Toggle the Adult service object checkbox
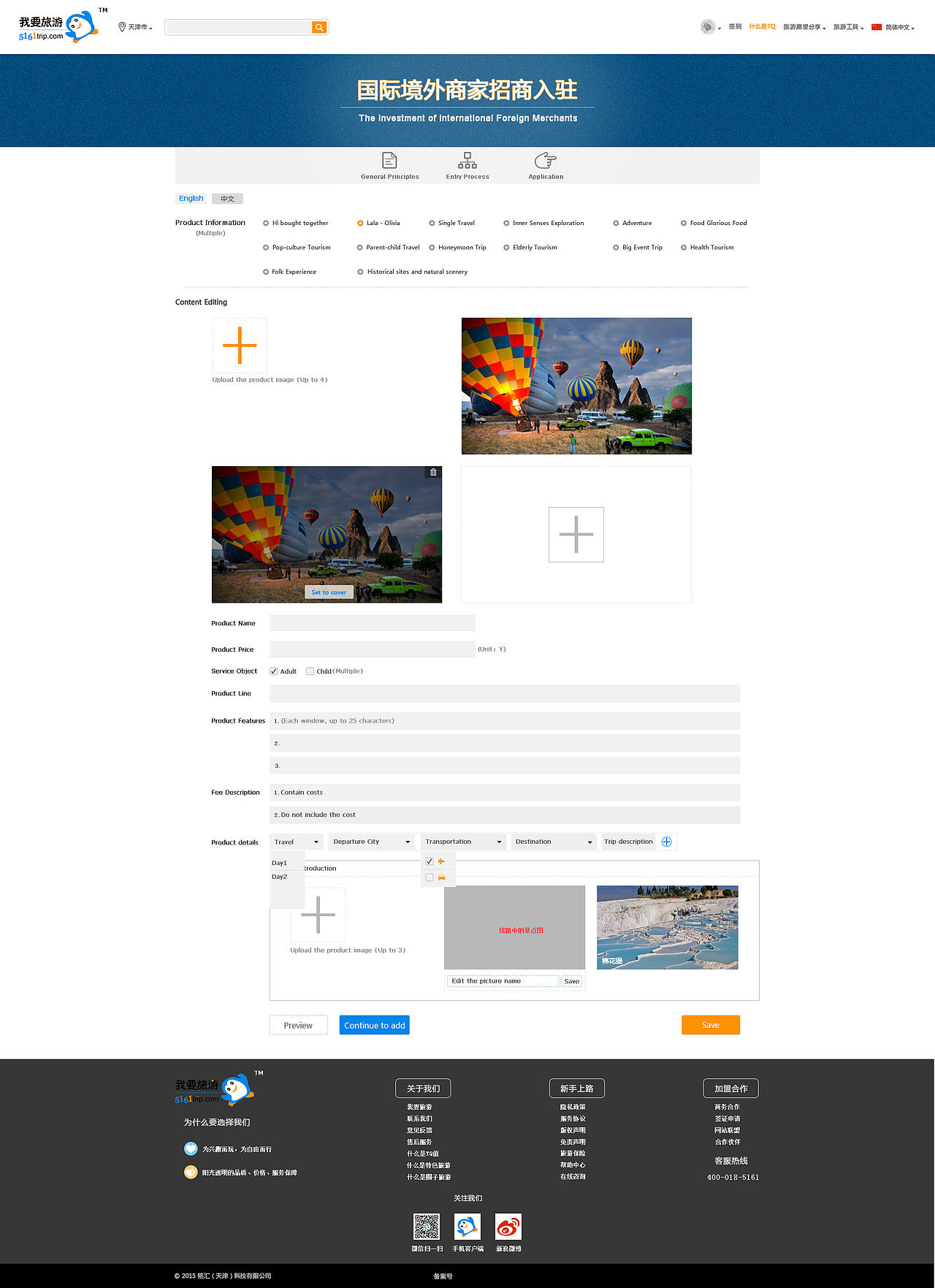 (274, 671)
